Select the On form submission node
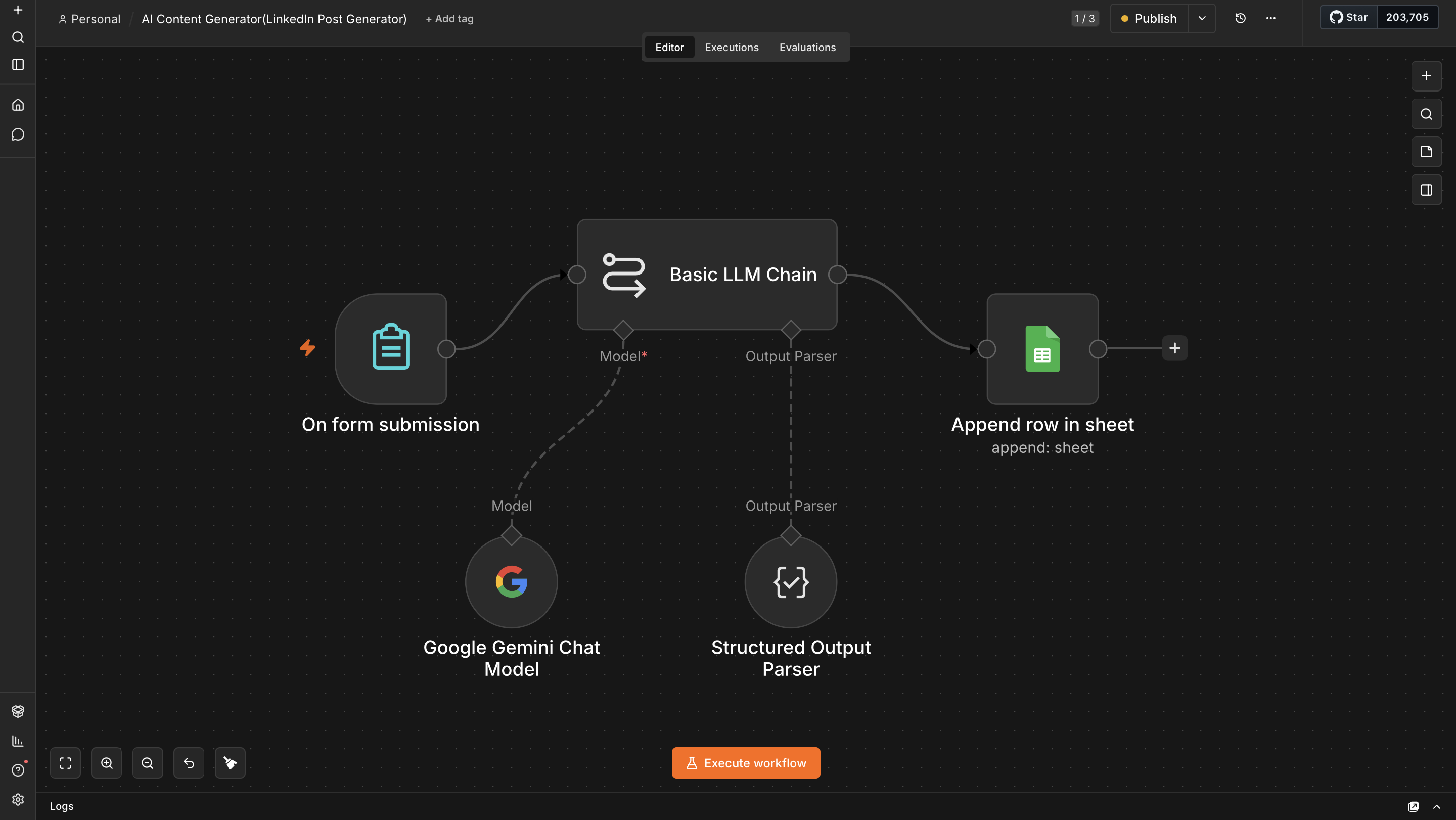1456x820 pixels. (x=391, y=349)
